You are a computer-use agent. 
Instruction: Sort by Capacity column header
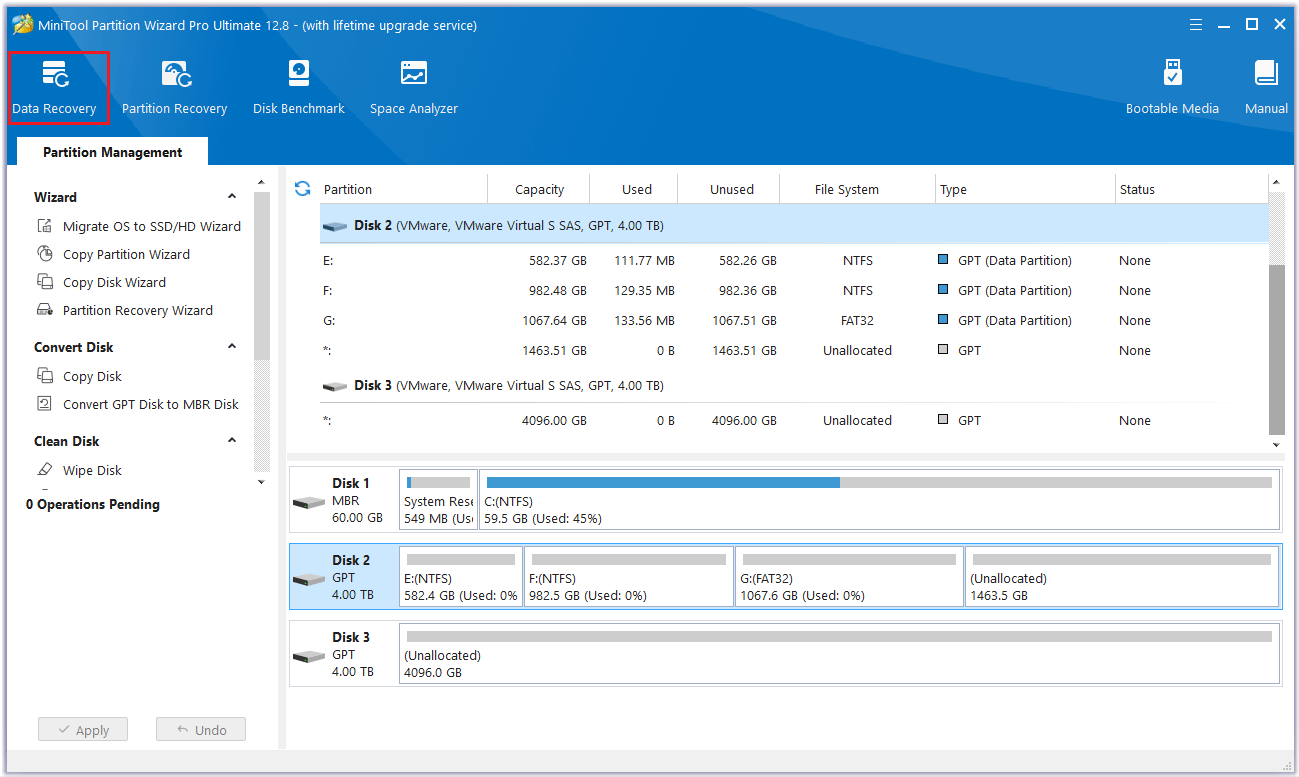(x=539, y=189)
